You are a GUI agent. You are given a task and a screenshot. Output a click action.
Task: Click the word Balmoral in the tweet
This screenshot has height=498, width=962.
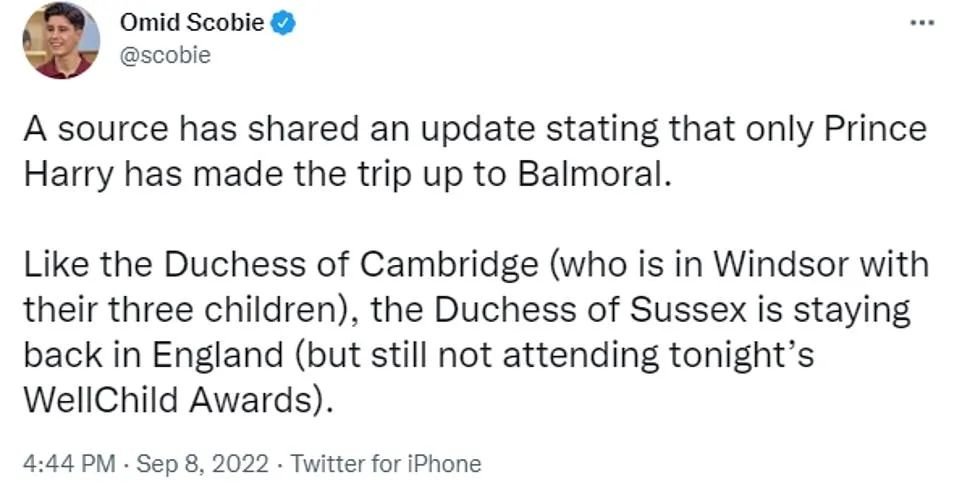click(x=591, y=175)
